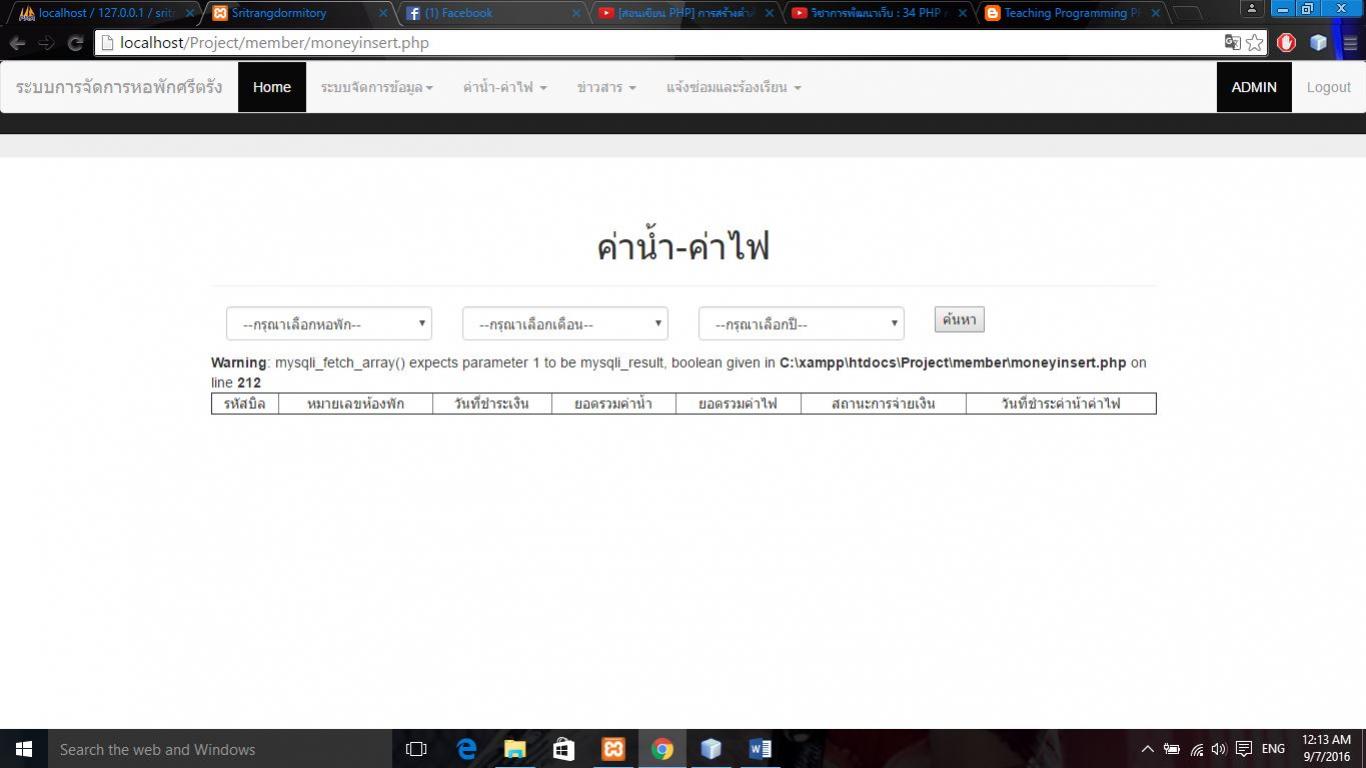Viewport: 1366px width, 768px height.
Task: Click the battery icon in the system tray
Action: tap(1171, 749)
